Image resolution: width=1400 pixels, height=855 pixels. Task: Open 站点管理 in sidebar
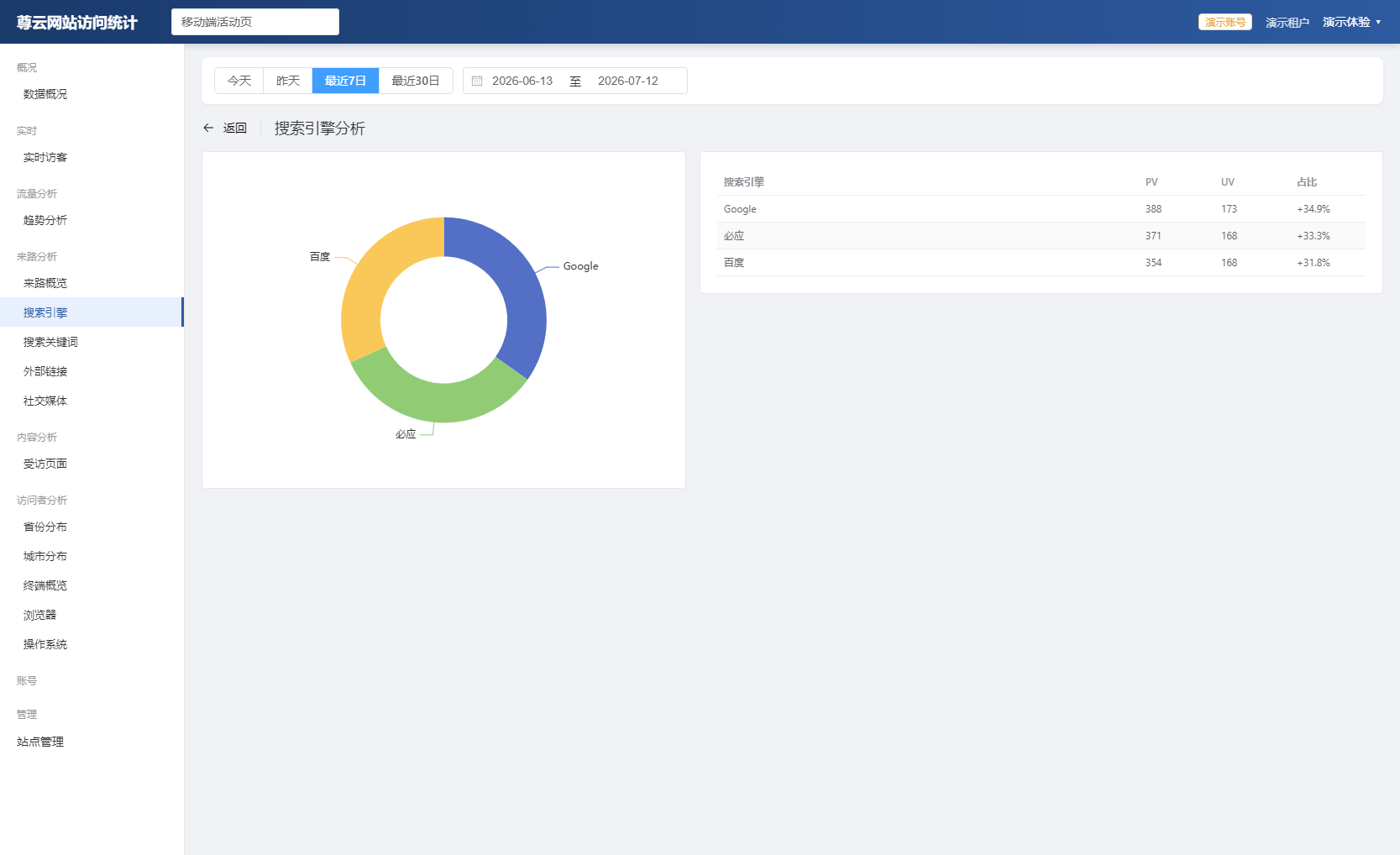click(x=92, y=742)
